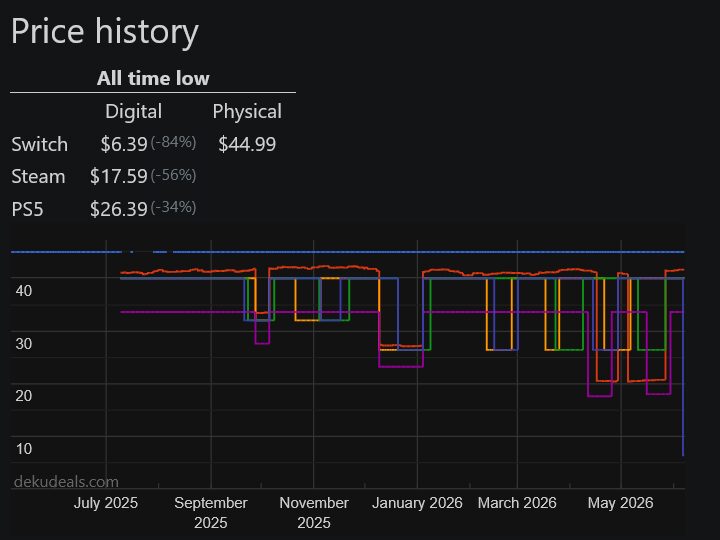Viewport: 720px width, 540px height.
Task: Select the Physical column header
Action: click(x=247, y=112)
